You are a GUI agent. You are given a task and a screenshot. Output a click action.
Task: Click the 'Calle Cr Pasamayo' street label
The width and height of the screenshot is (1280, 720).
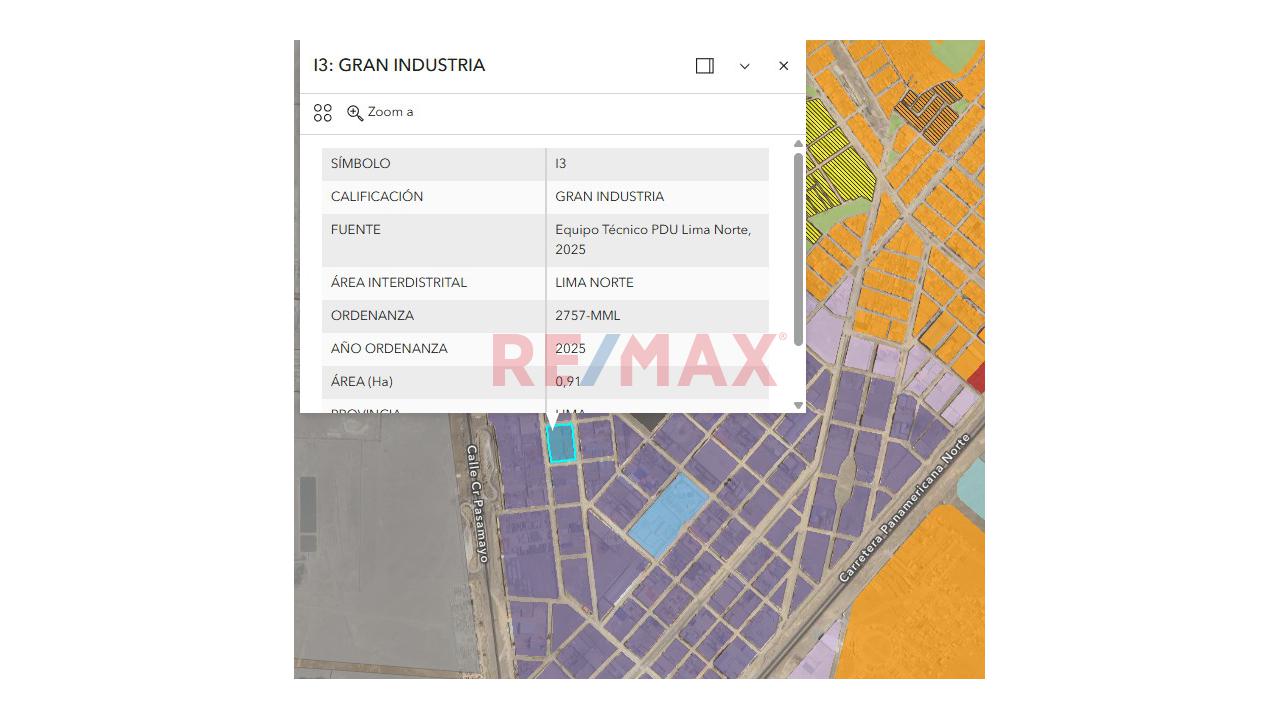pos(478,504)
